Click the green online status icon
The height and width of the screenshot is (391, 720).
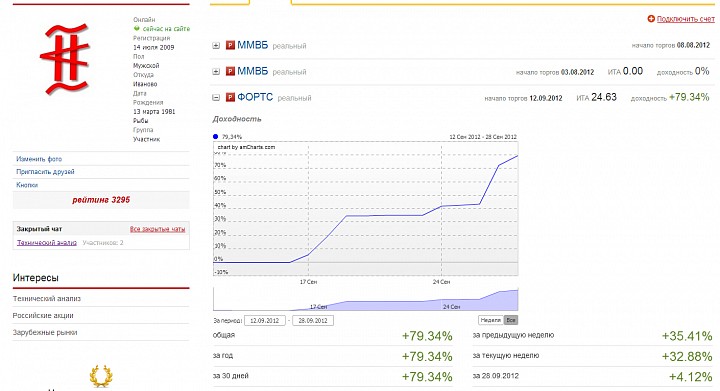coord(136,28)
